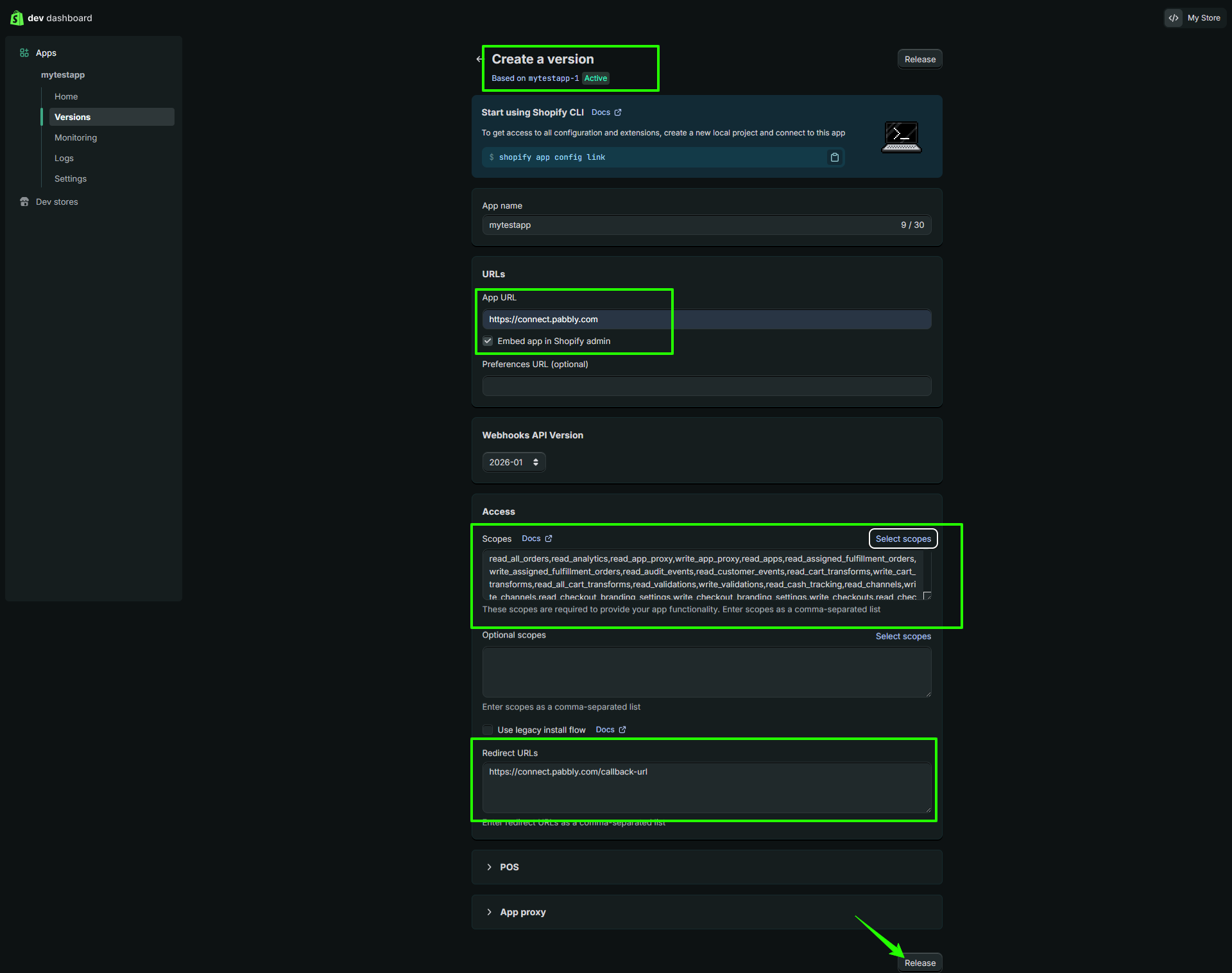Click the Shopify bag logo

click(17, 18)
